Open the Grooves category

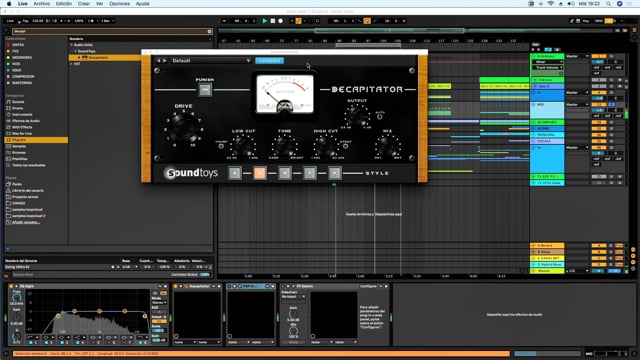pyautogui.click(x=19, y=153)
